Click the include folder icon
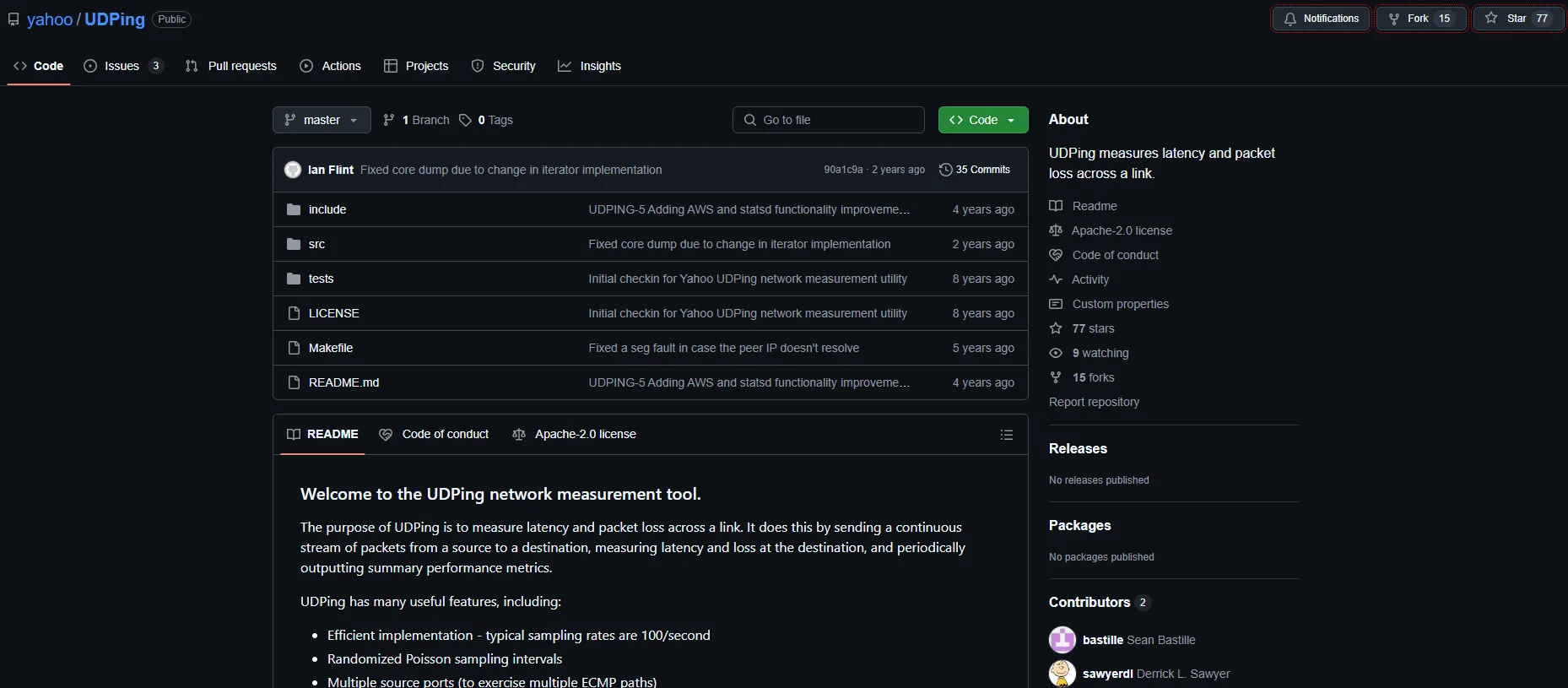 [x=294, y=209]
